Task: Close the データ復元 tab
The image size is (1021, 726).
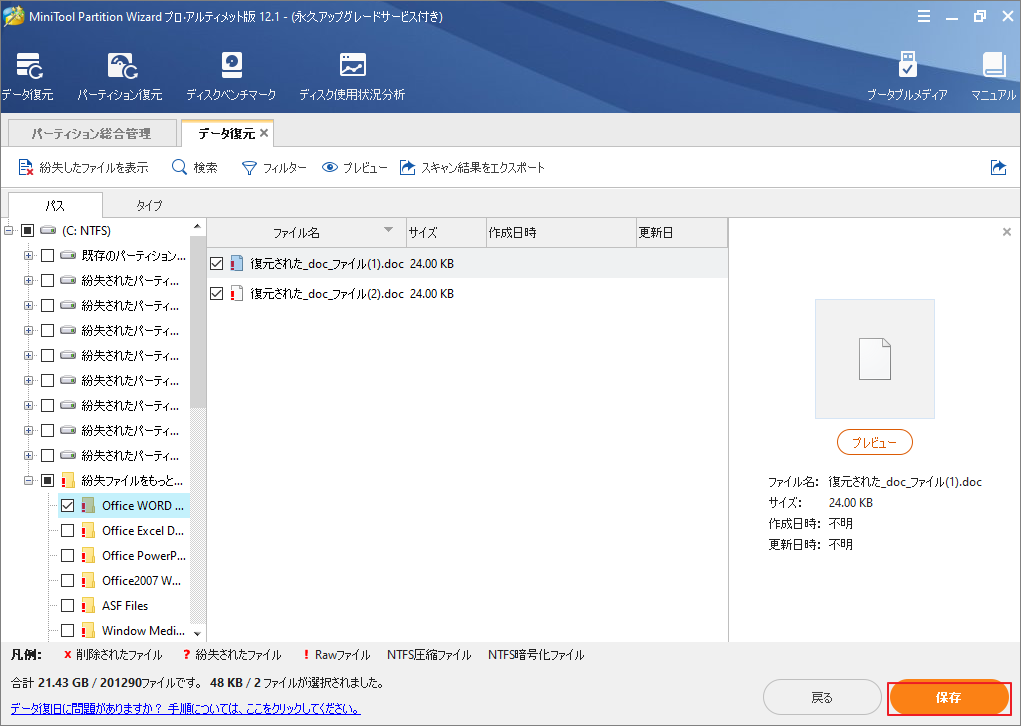Action: coord(264,133)
